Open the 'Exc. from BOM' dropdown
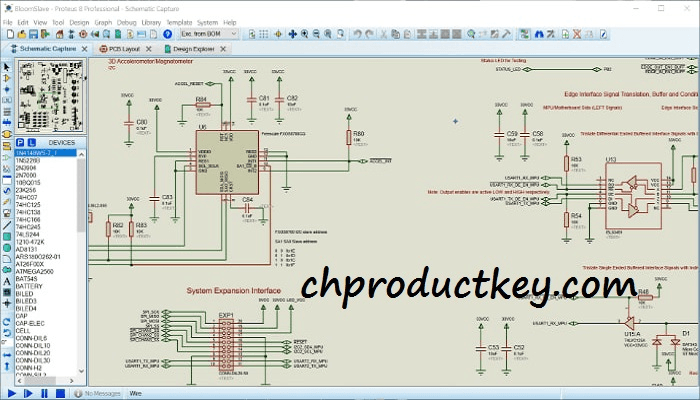700x400 pixels. pos(208,34)
